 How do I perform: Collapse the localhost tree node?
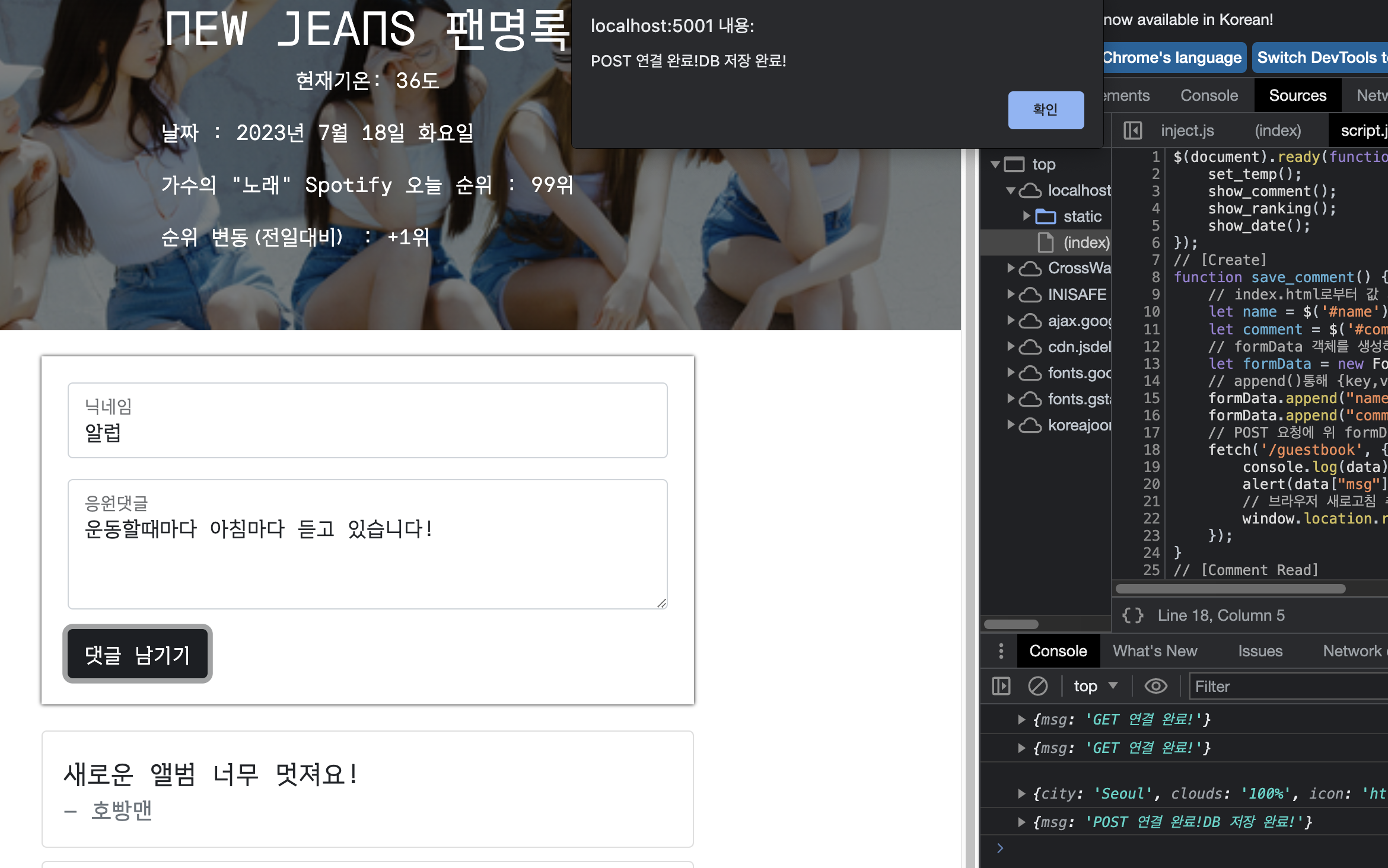click(1011, 190)
